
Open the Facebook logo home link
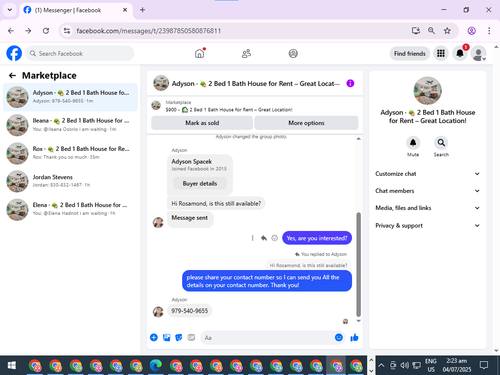click(x=14, y=53)
